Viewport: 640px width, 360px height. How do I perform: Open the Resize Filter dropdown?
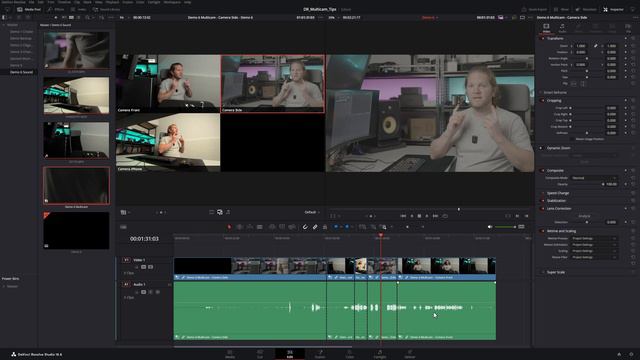click(593, 258)
